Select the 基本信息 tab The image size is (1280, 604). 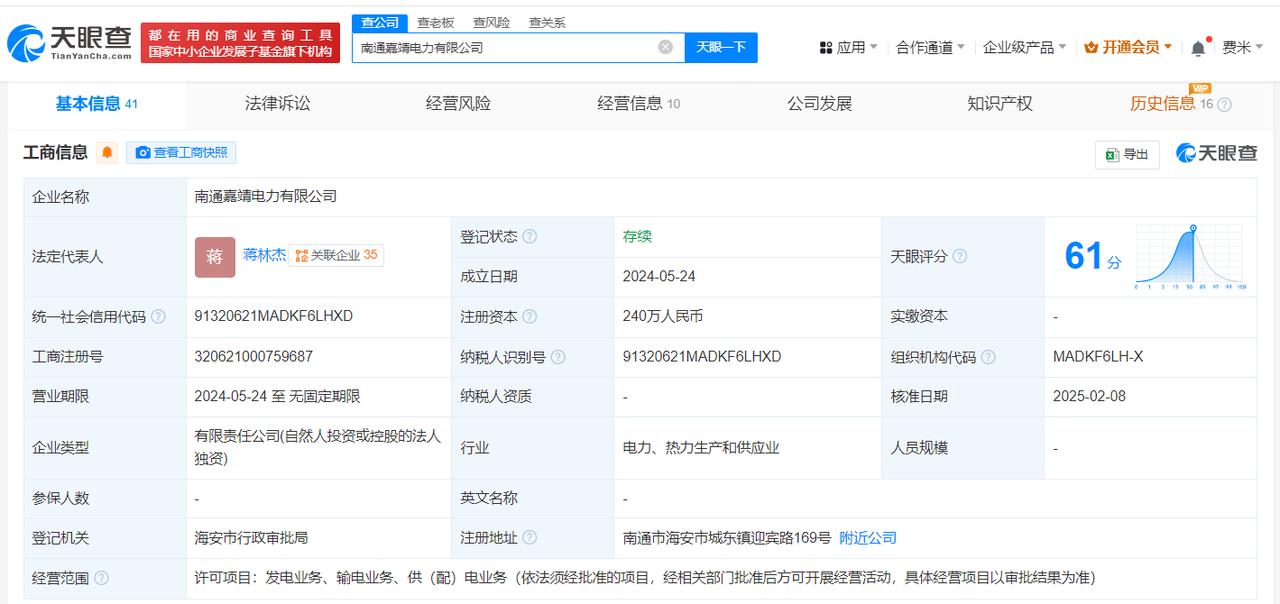pos(97,104)
